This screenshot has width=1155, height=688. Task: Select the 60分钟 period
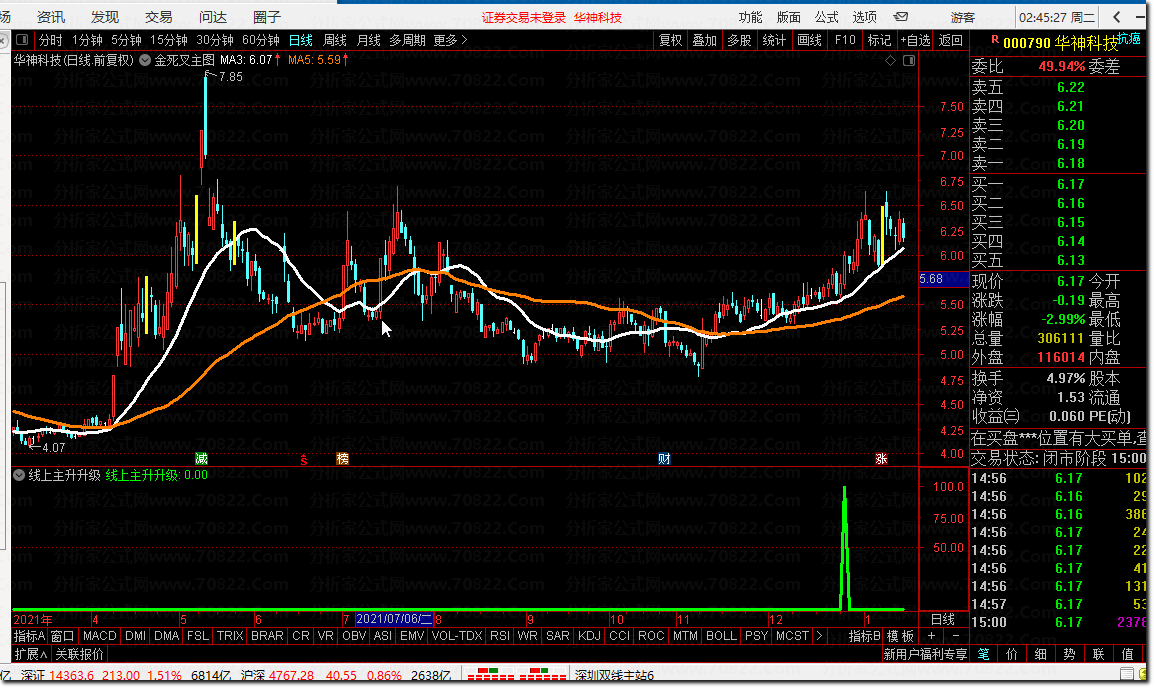coord(261,40)
